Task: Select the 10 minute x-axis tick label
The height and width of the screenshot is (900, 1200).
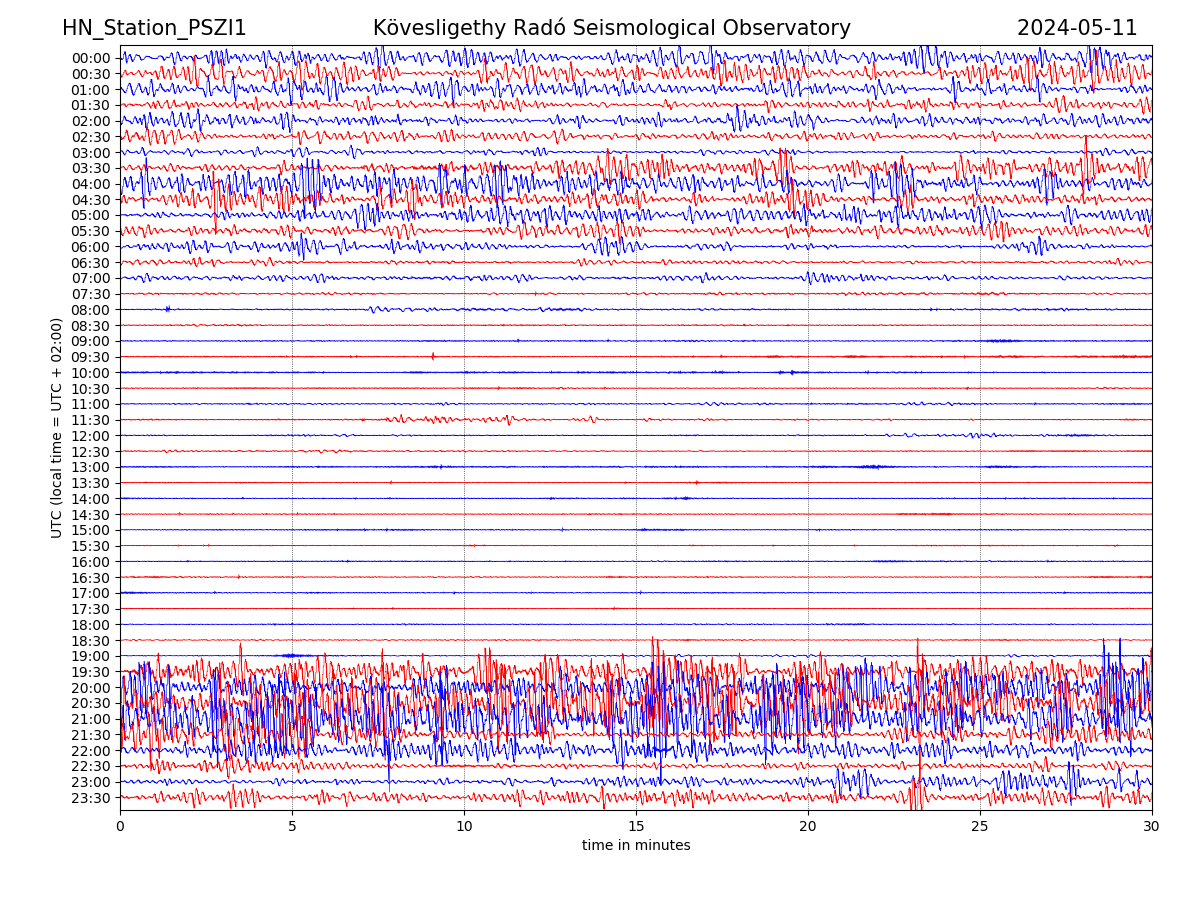Action: tap(464, 827)
